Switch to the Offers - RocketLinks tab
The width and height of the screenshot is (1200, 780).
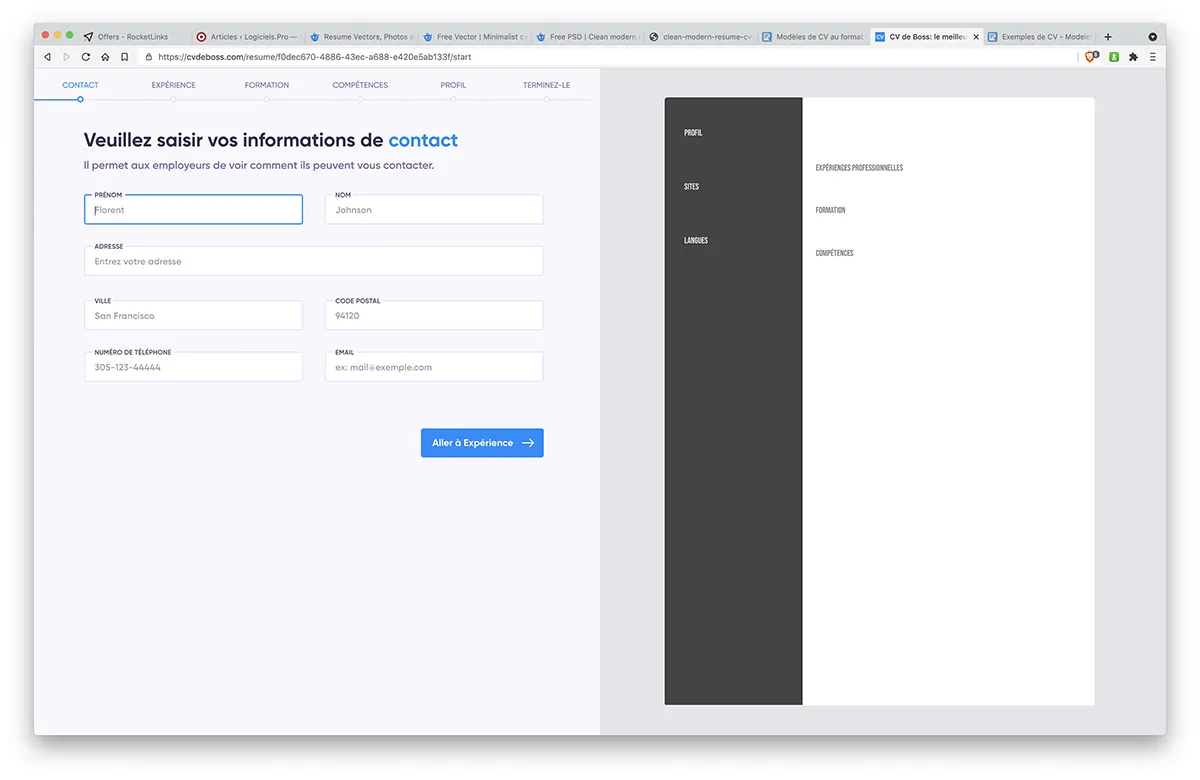133,37
